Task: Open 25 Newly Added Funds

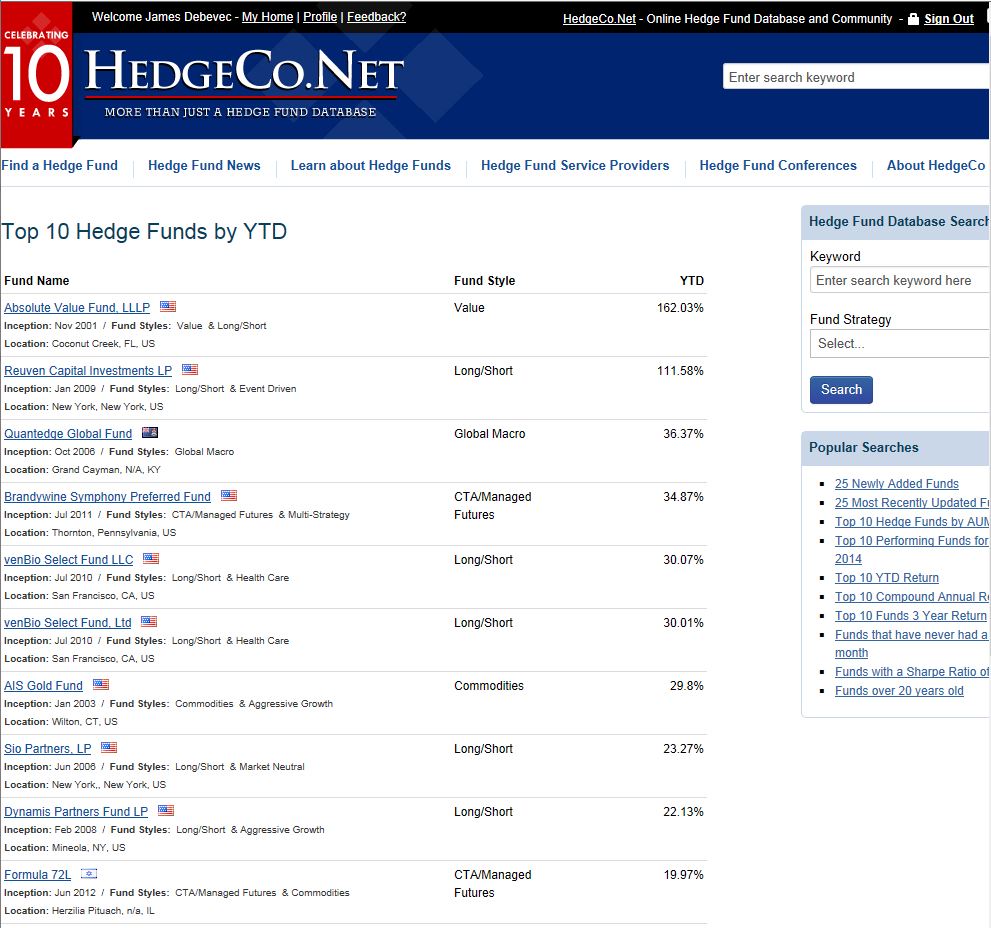Action: (896, 484)
